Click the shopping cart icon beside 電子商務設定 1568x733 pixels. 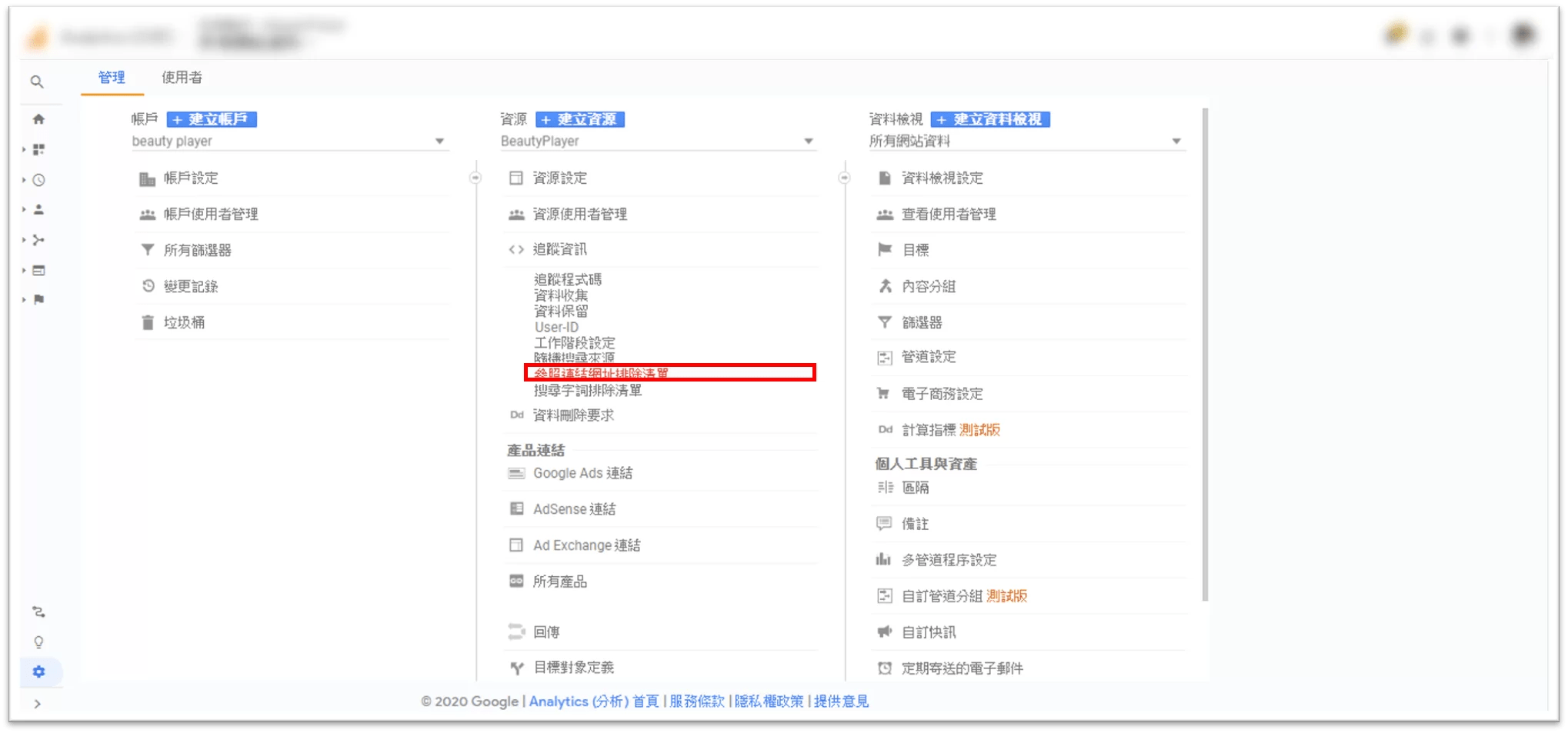[x=883, y=394]
